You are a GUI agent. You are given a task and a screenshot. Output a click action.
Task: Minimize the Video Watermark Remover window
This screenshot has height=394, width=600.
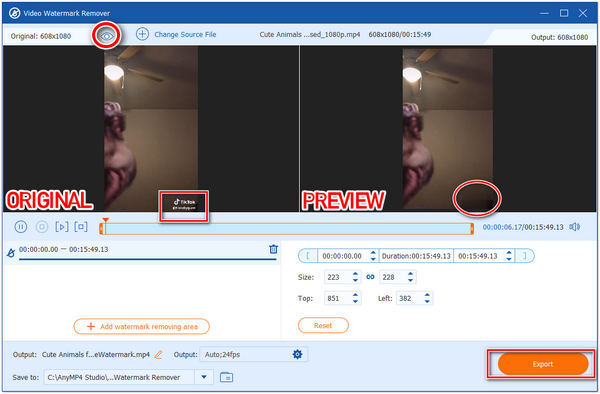tap(544, 13)
